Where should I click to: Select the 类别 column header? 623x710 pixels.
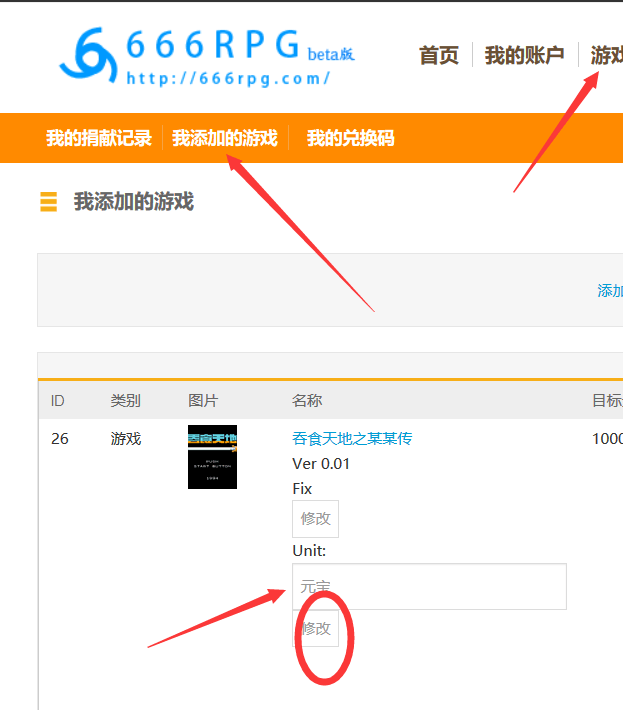(x=125, y=401)
